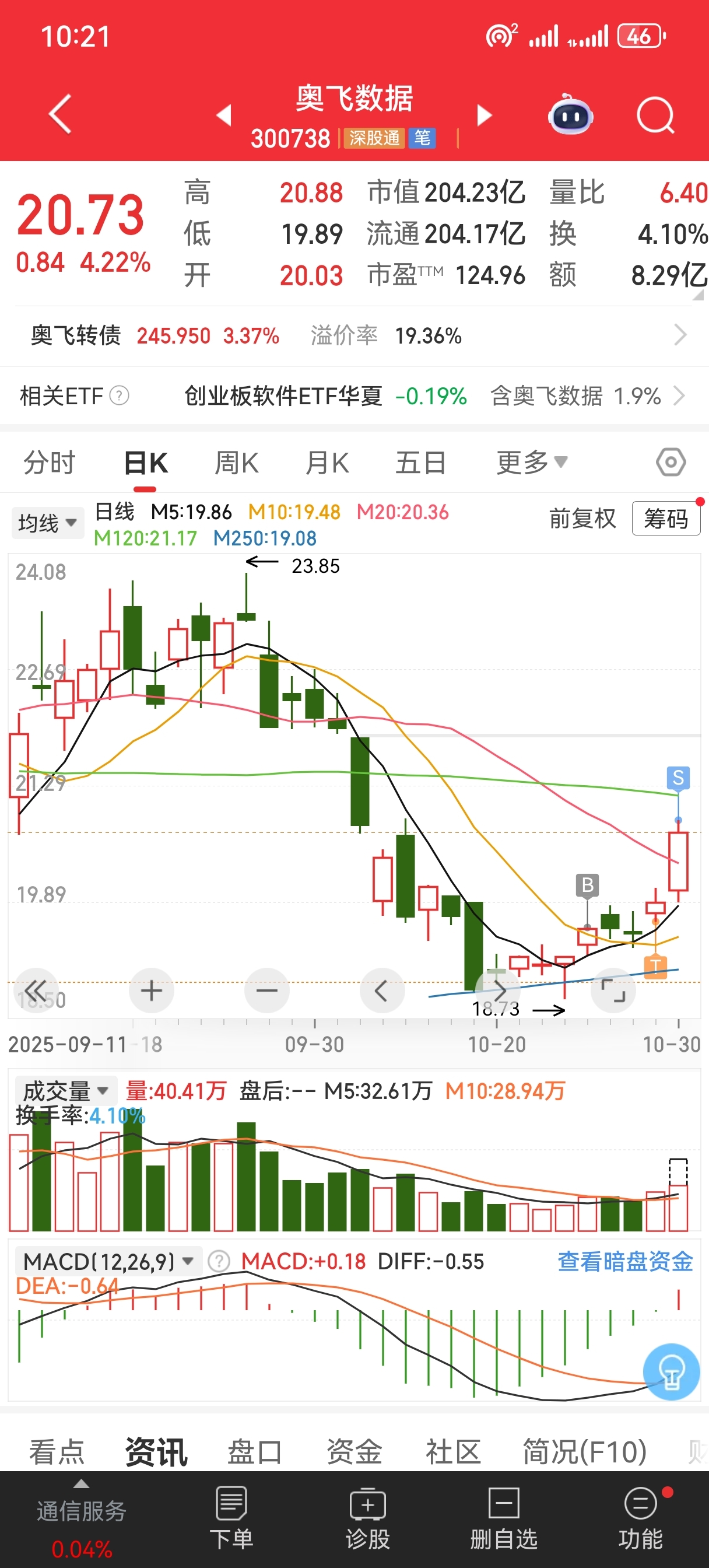The height and width of the screenshot is (1568, 709).
Task: Toggle the 前复权 price adjustment
Action: pyautogui.click(x=582, y=519)
